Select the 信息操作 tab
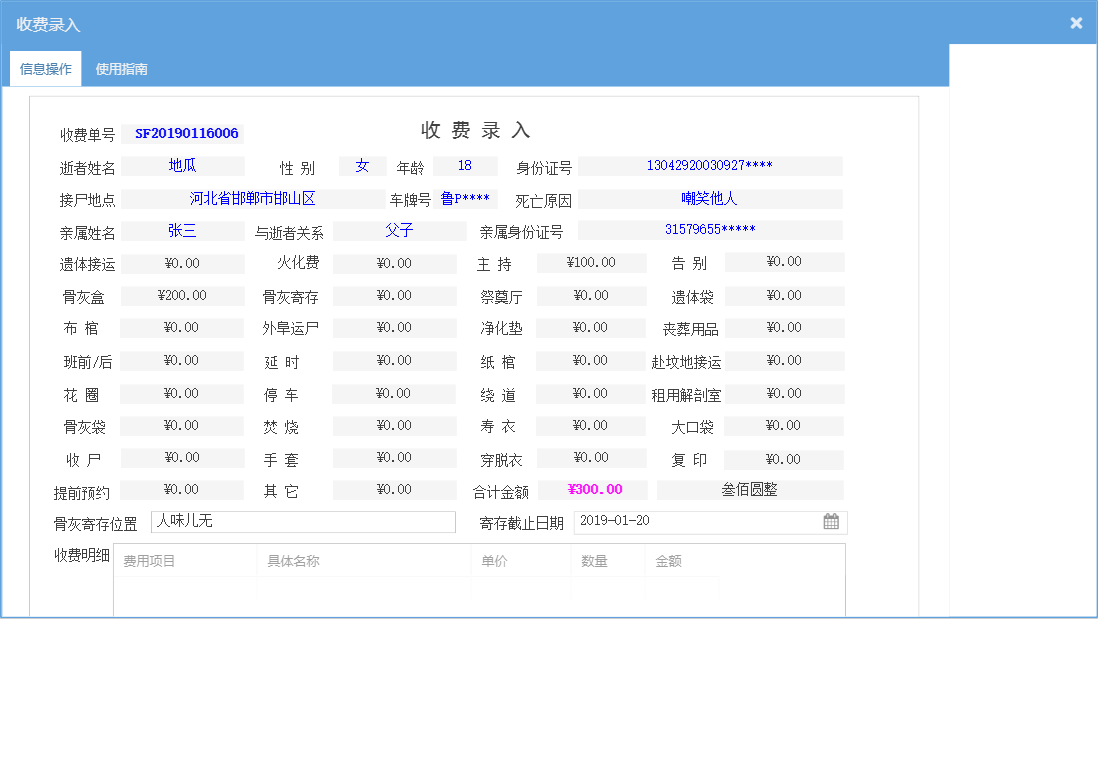This screenshot has height=777, width=1098. tap(45, 69)
